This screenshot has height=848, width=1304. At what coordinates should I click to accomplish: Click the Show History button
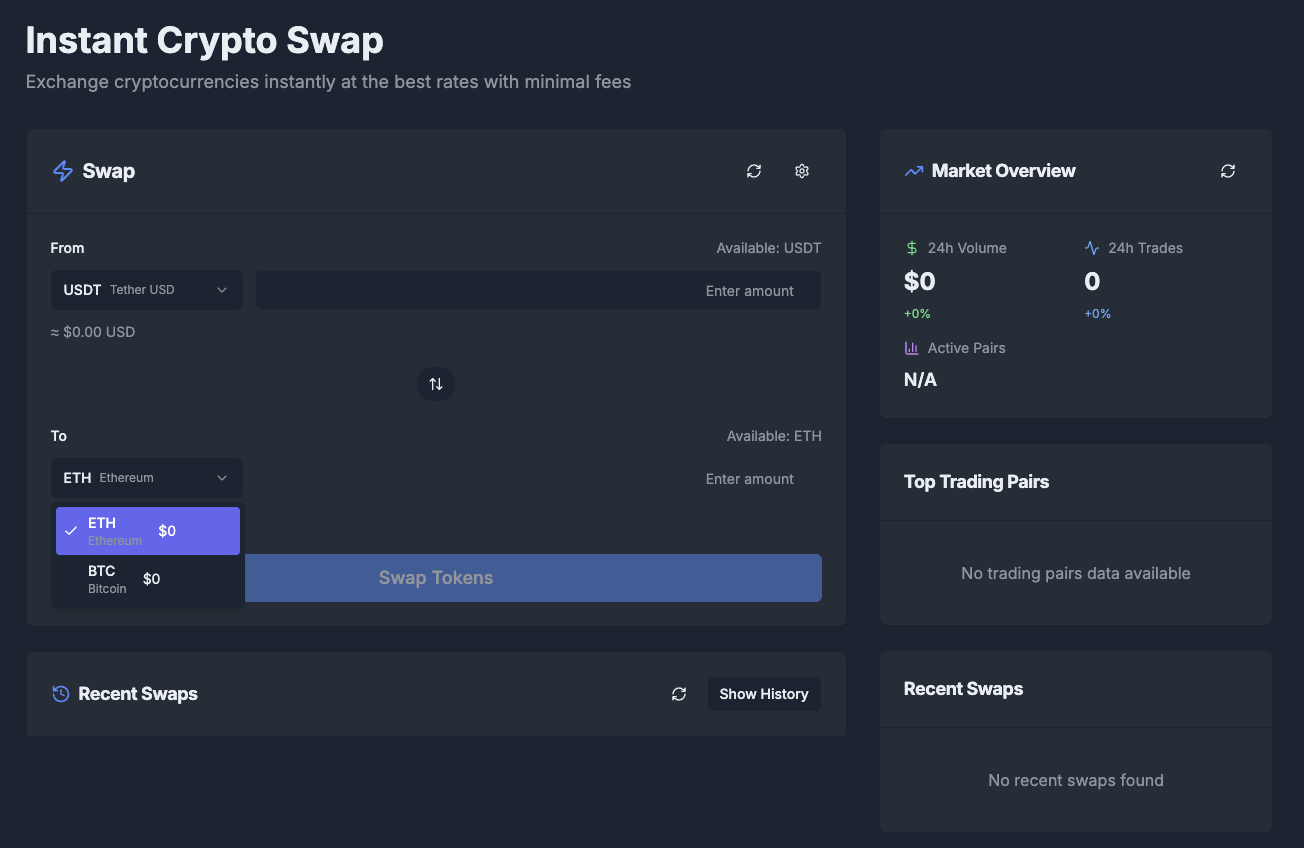tap(764, 694)
